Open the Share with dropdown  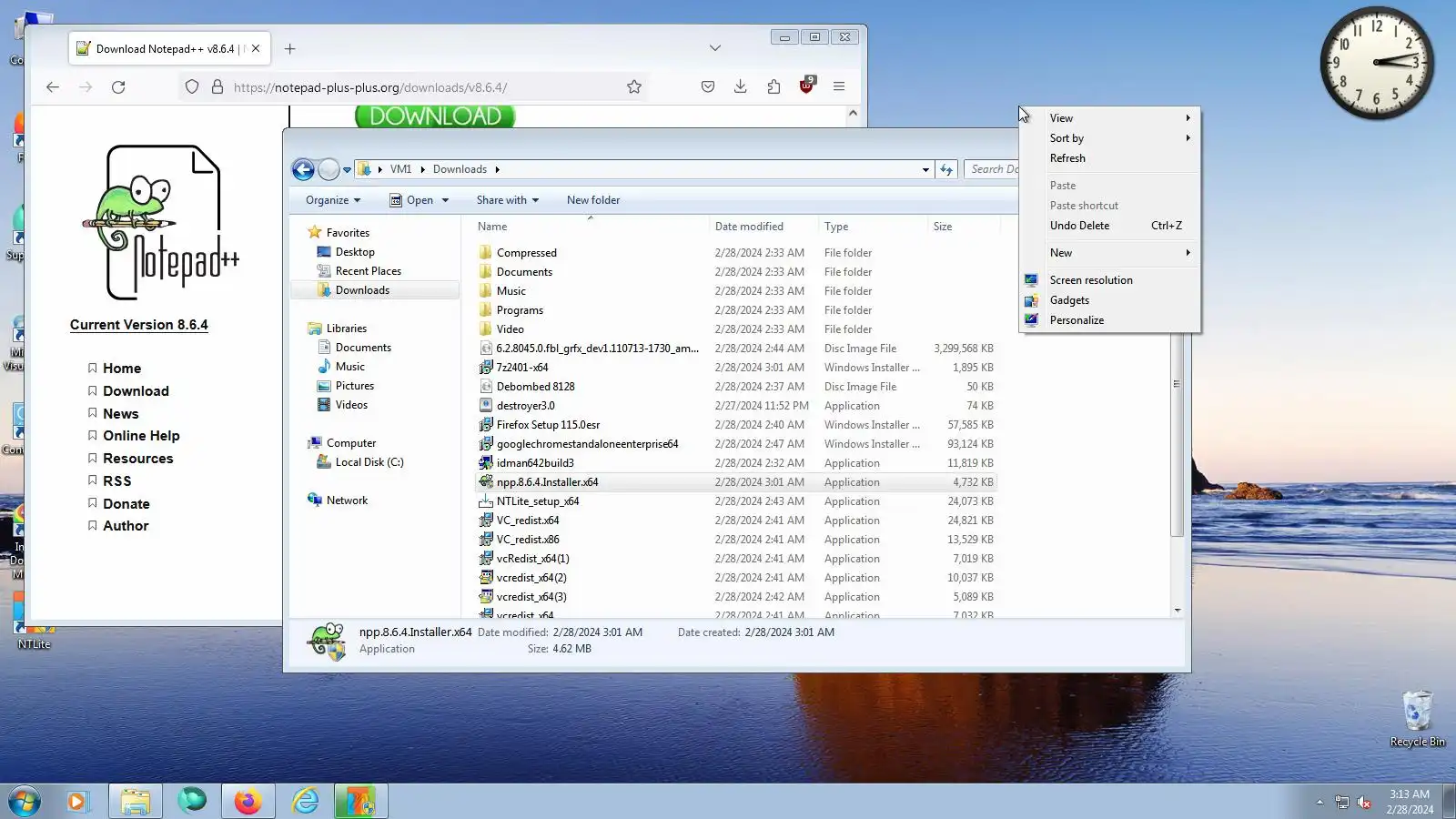508,200
